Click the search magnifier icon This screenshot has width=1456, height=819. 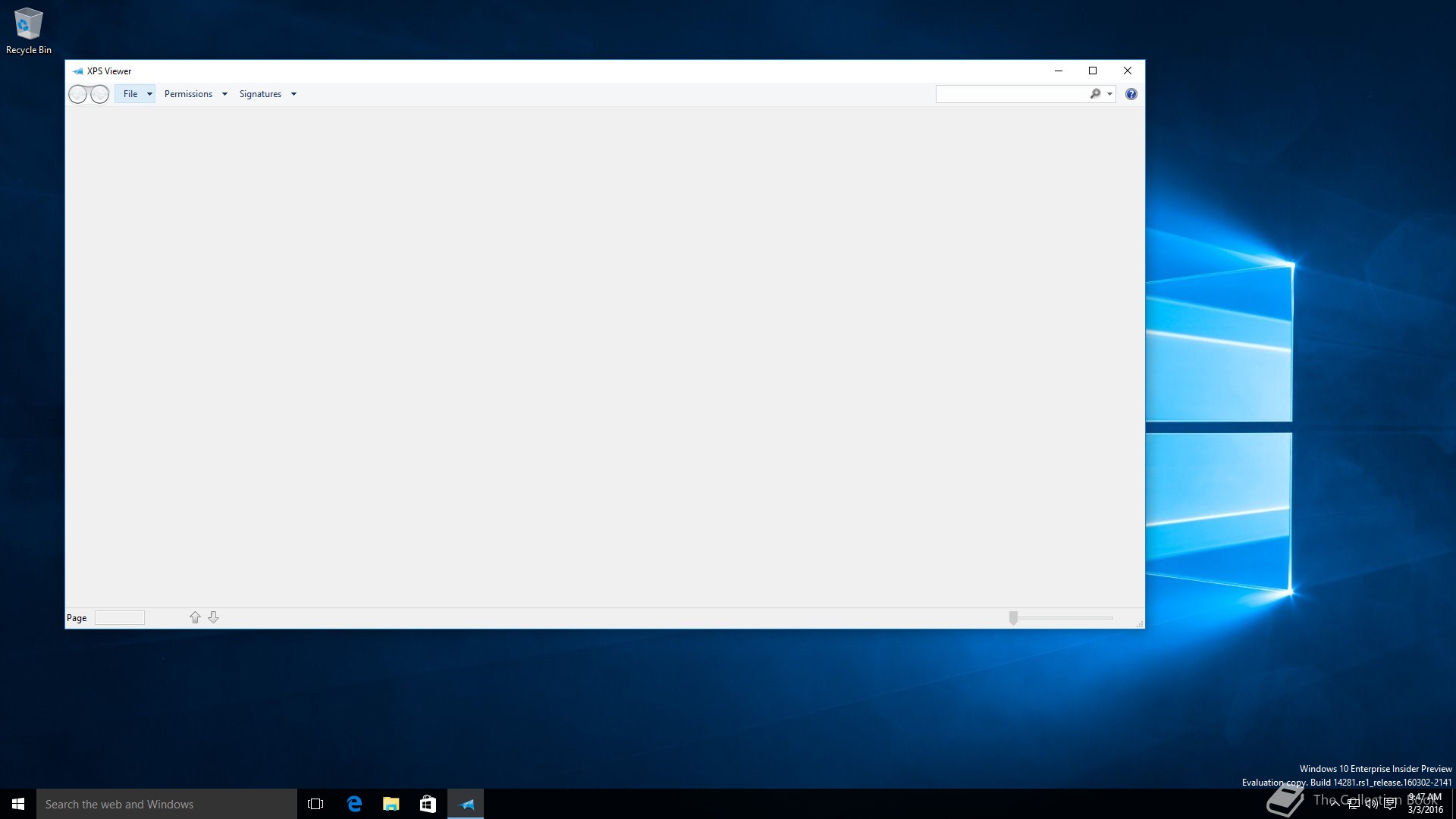click(1095, 94)
